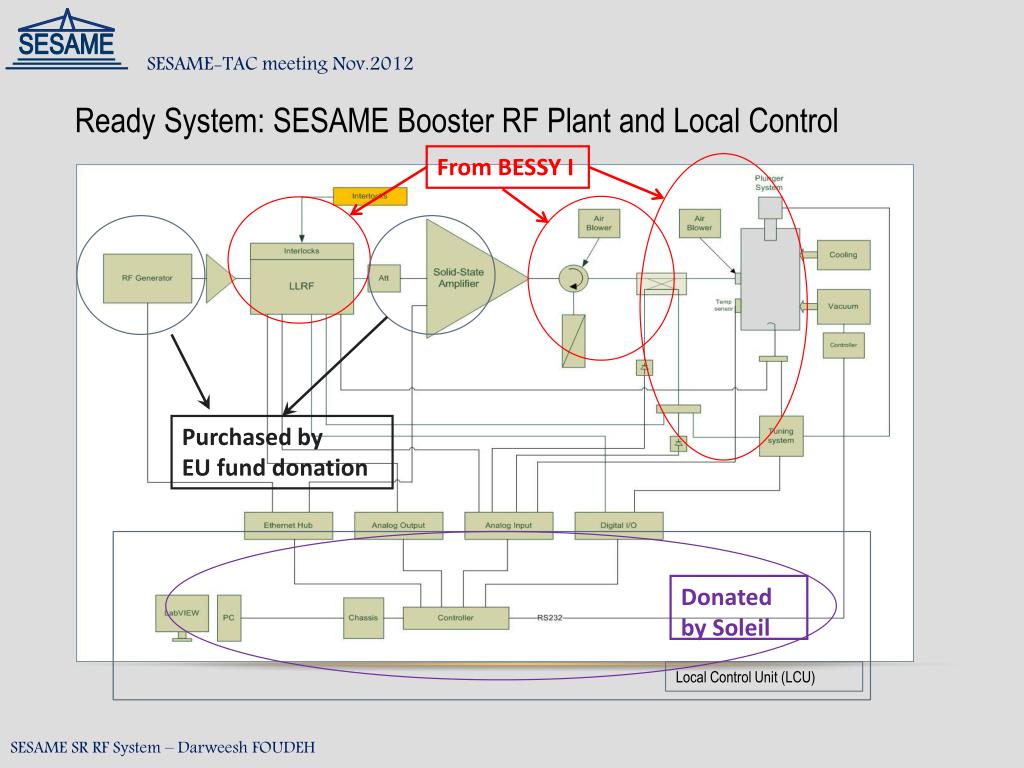
Task: Click the Cooling block
Action: 843,255
